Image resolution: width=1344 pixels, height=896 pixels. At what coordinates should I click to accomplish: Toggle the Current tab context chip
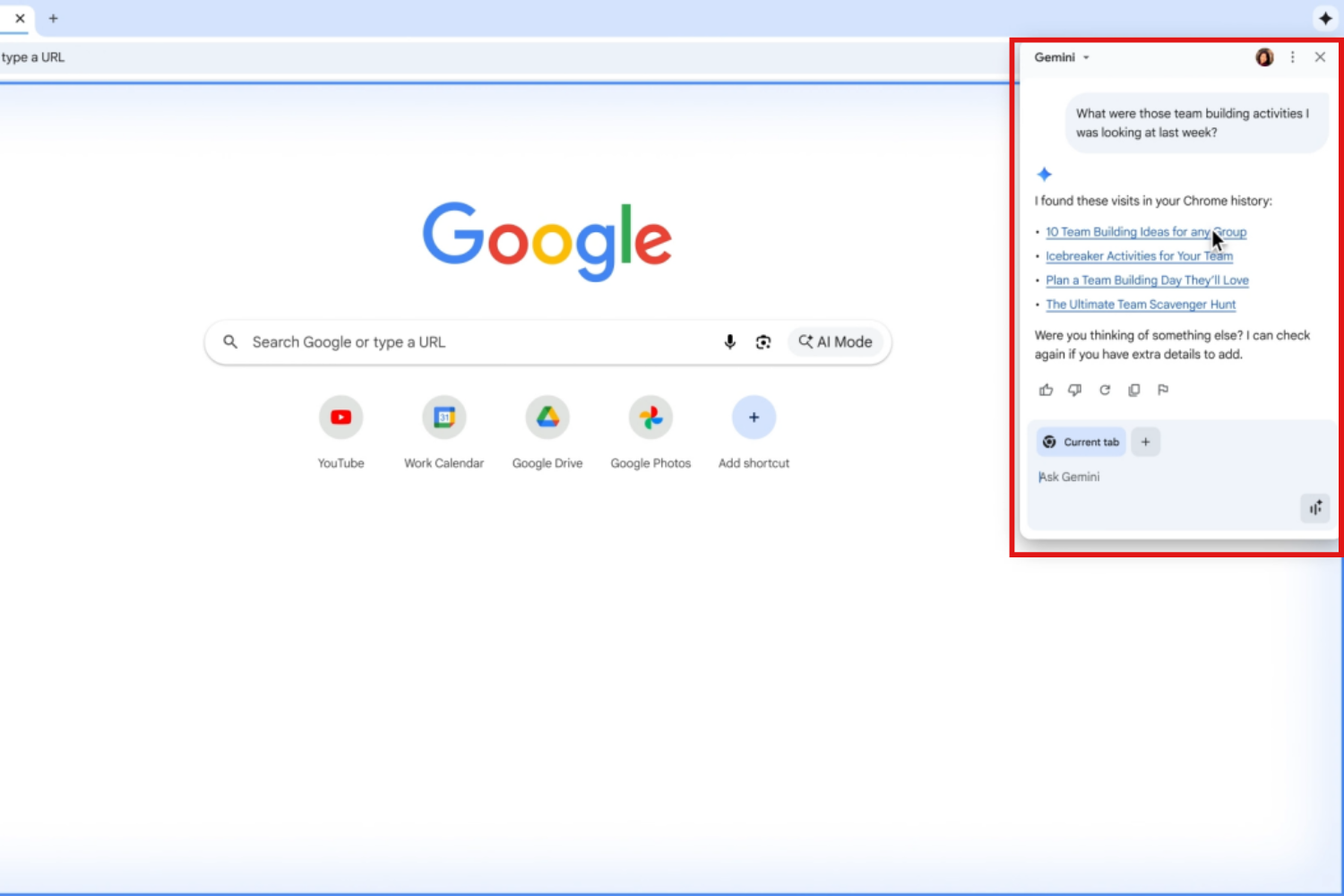click(1081, 442)
